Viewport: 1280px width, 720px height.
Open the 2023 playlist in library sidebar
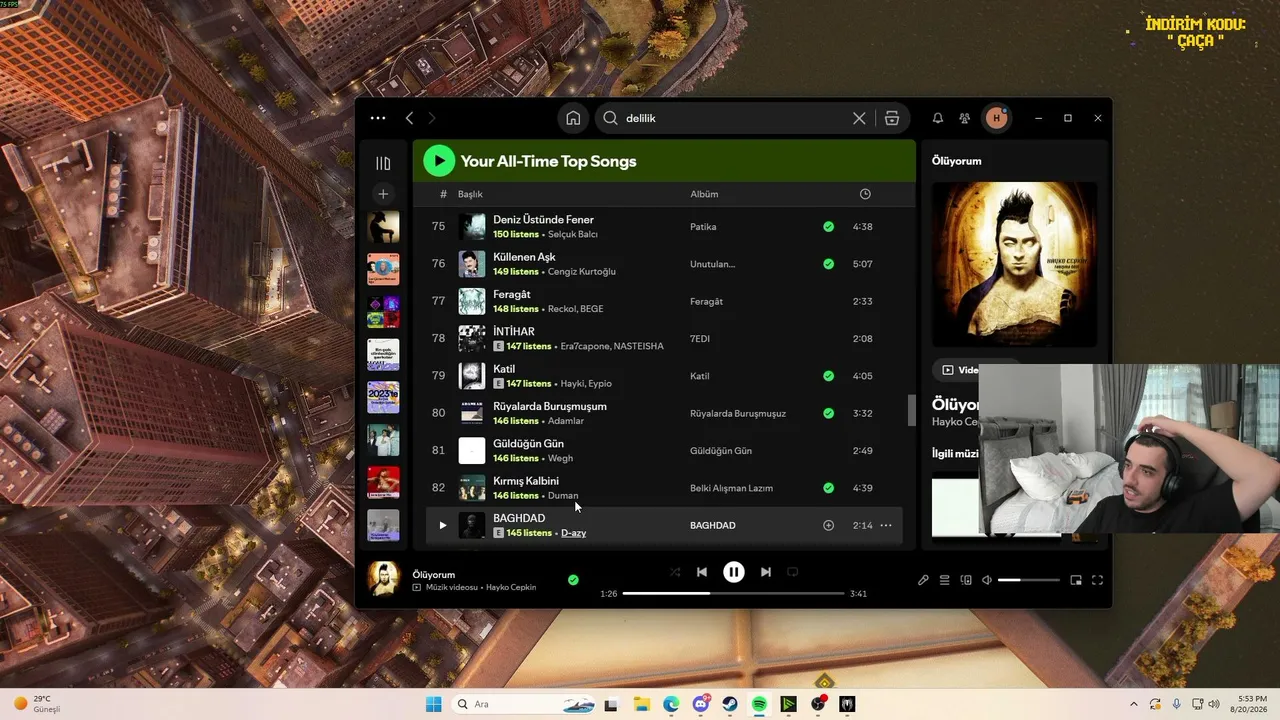click(383, 397)
